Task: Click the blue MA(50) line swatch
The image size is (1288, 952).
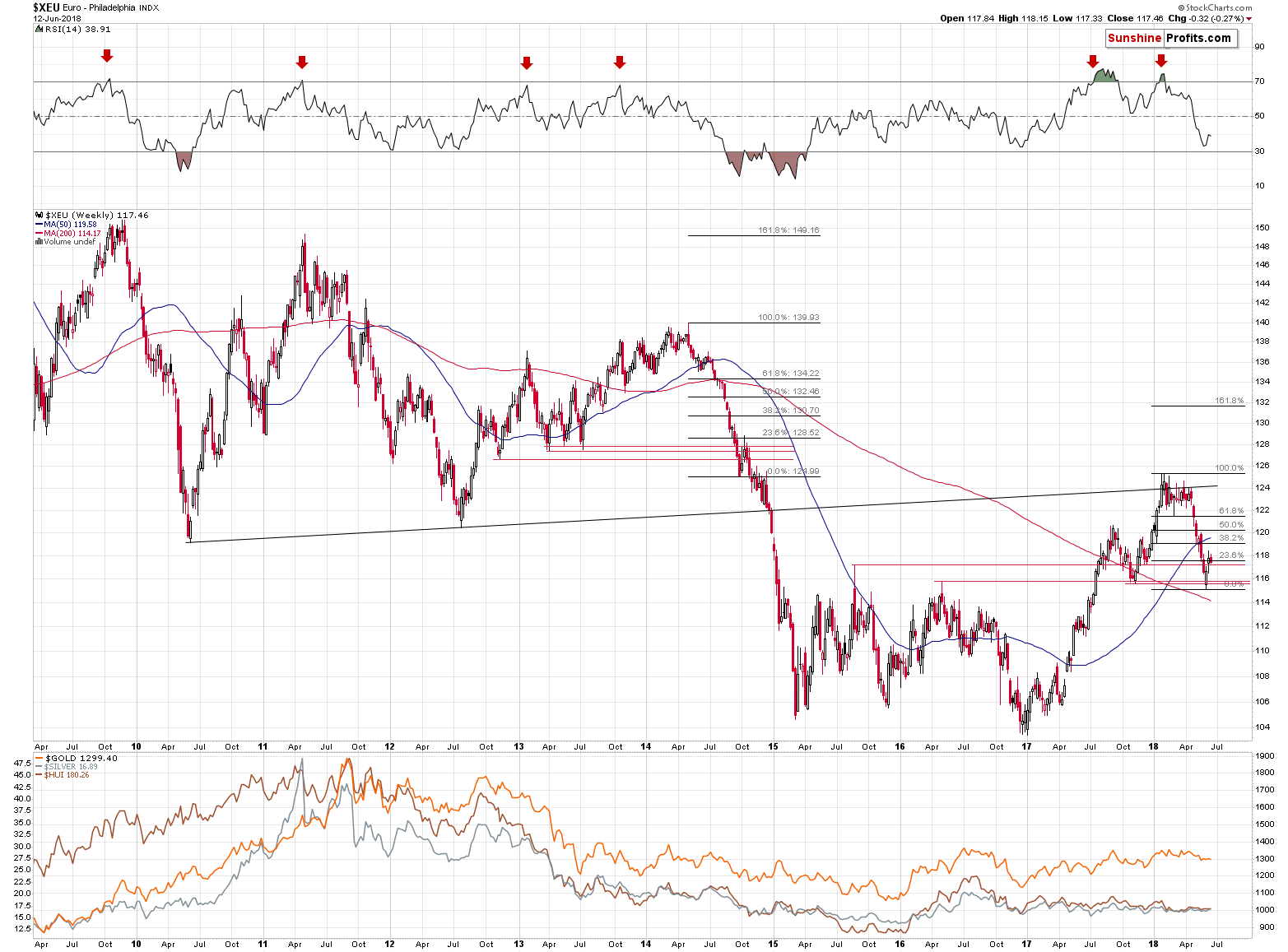Action: click(39, 225)
